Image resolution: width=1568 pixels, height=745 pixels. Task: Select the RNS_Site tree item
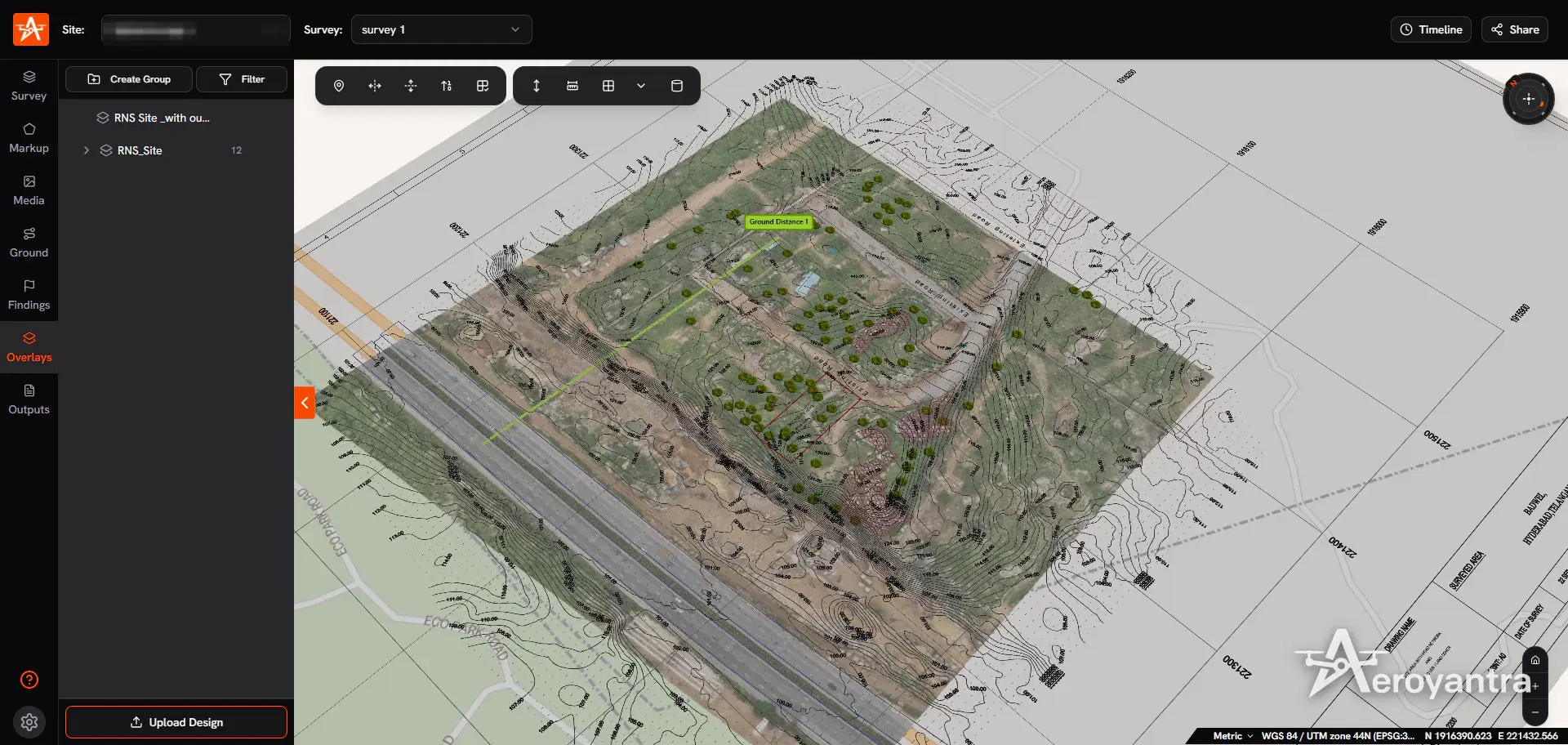coord(140,150)
